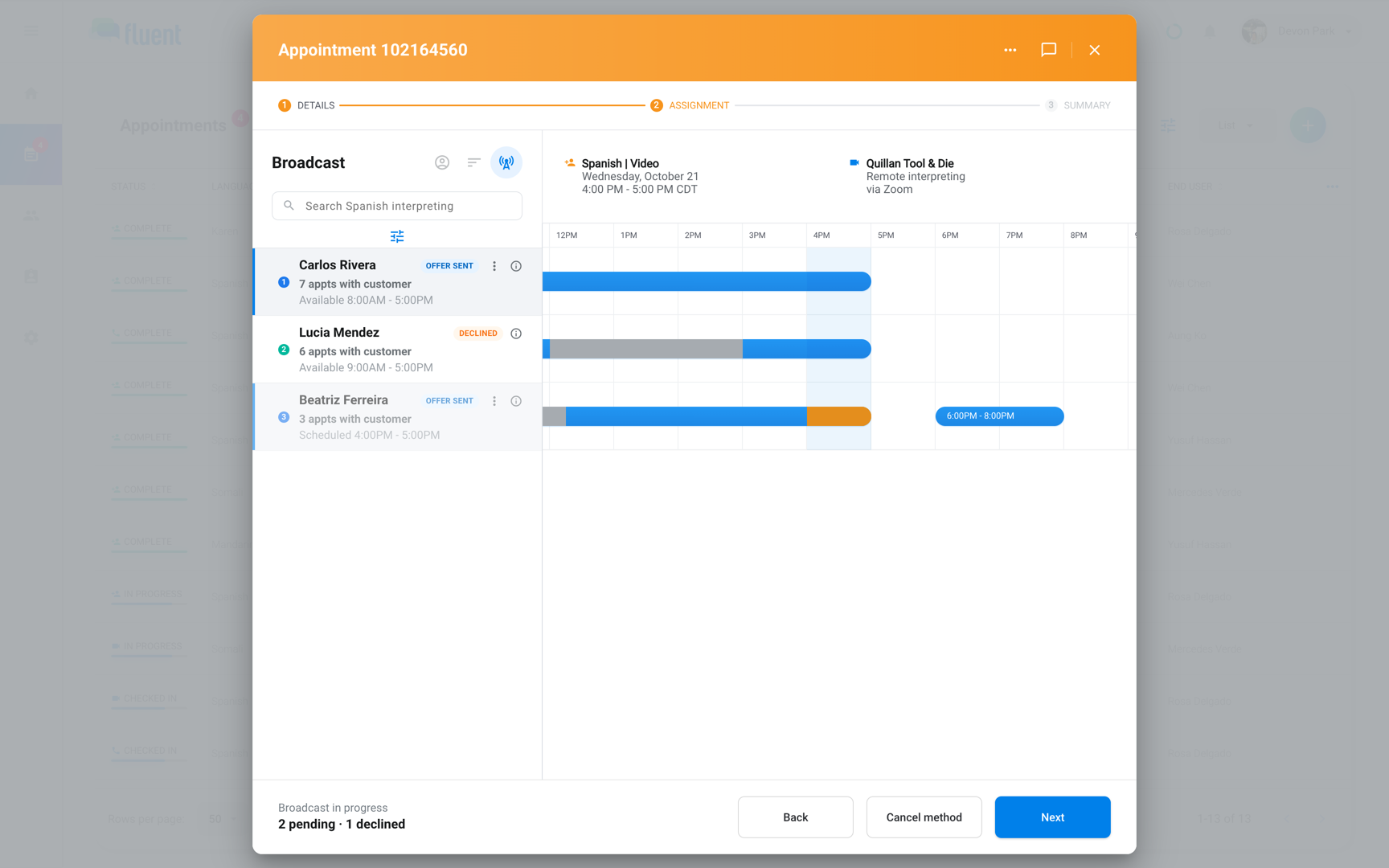Click the '2 pending · 1 declined' status
The width and height of the screenshot is (1389, 868).
click(342, 825)
